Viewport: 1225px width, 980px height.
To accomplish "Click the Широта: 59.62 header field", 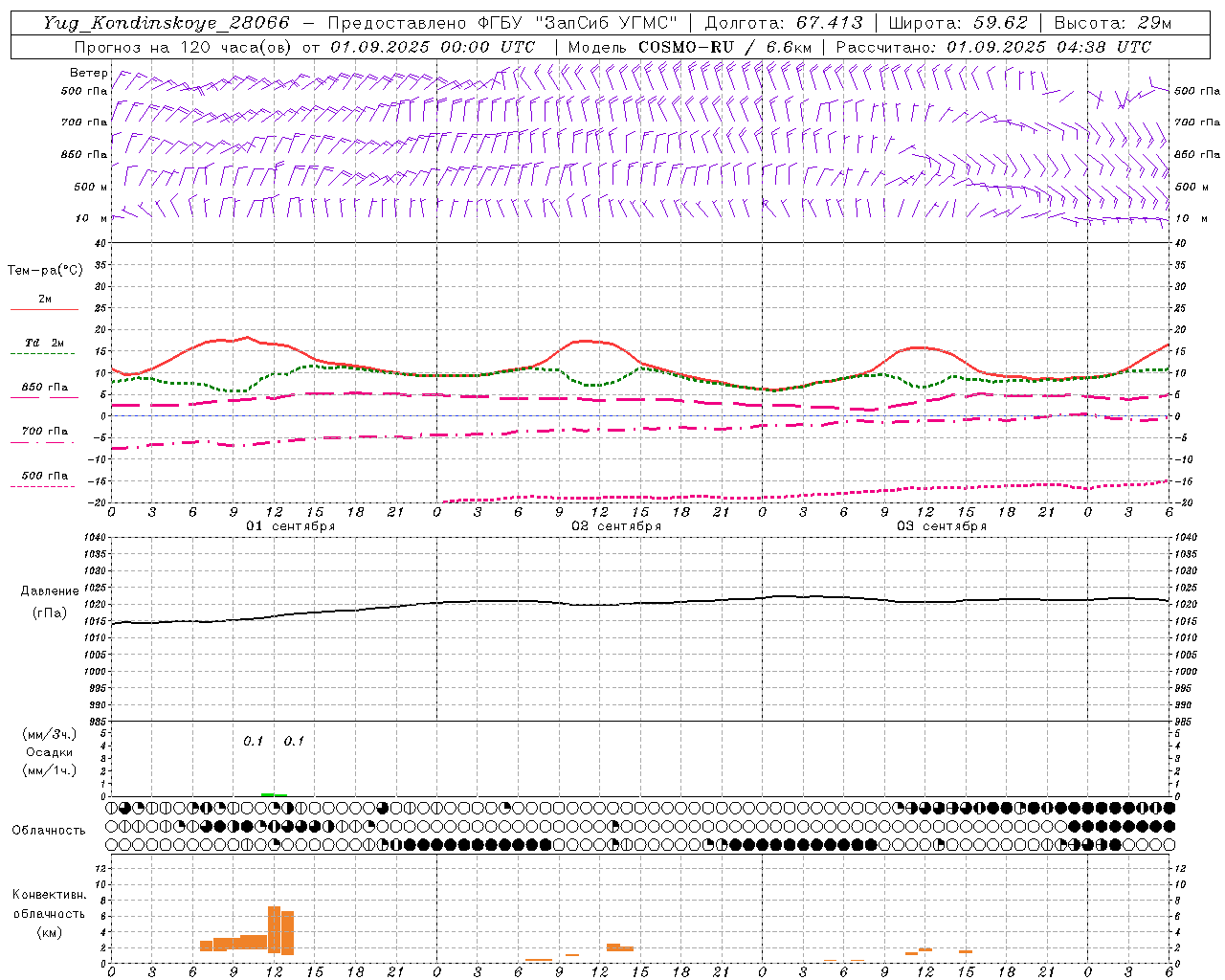I will click(x=958, y=23).
